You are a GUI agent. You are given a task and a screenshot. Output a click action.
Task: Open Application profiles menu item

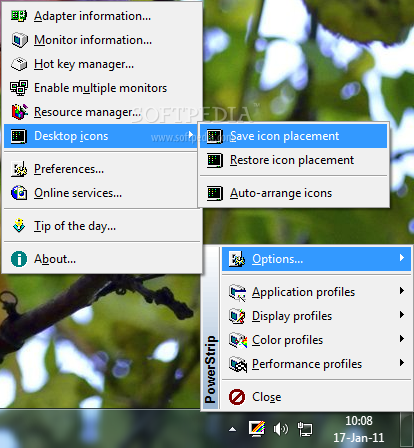316,292
